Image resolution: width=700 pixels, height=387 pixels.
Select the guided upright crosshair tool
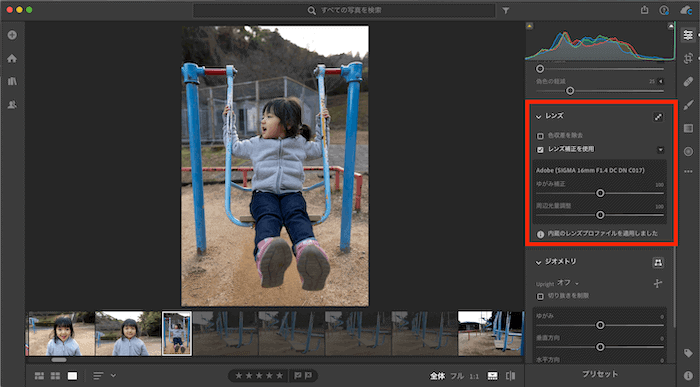(658, 283)
